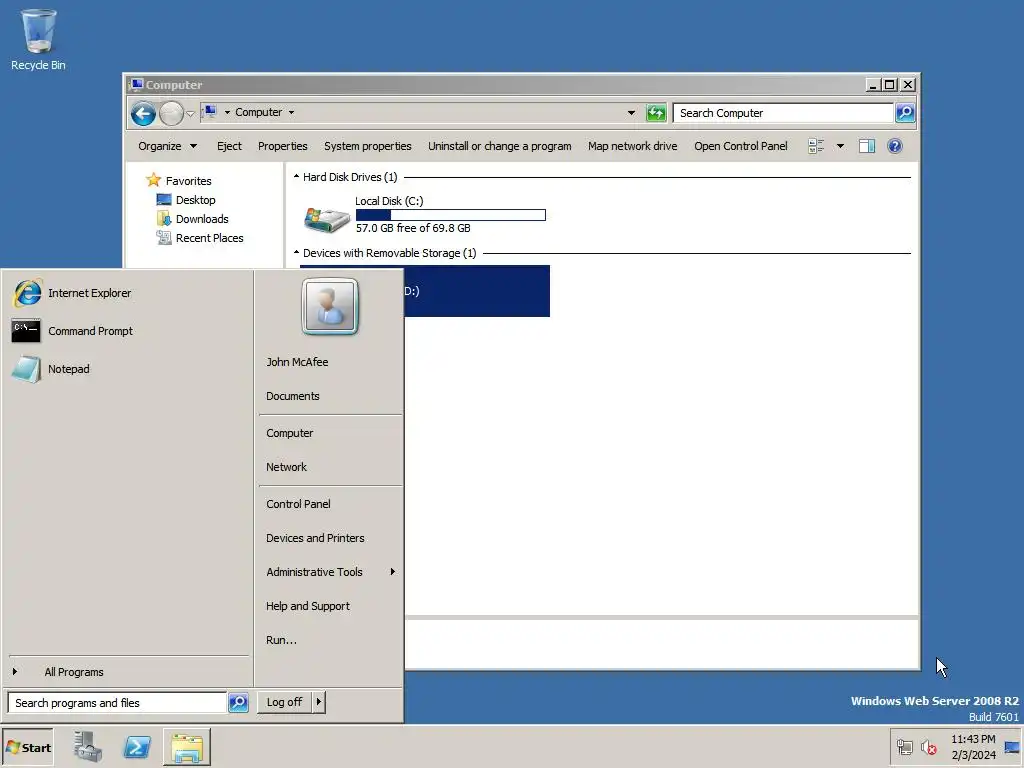
Task: Toggle the preview pane icon
Action: [x=867, y=146]
